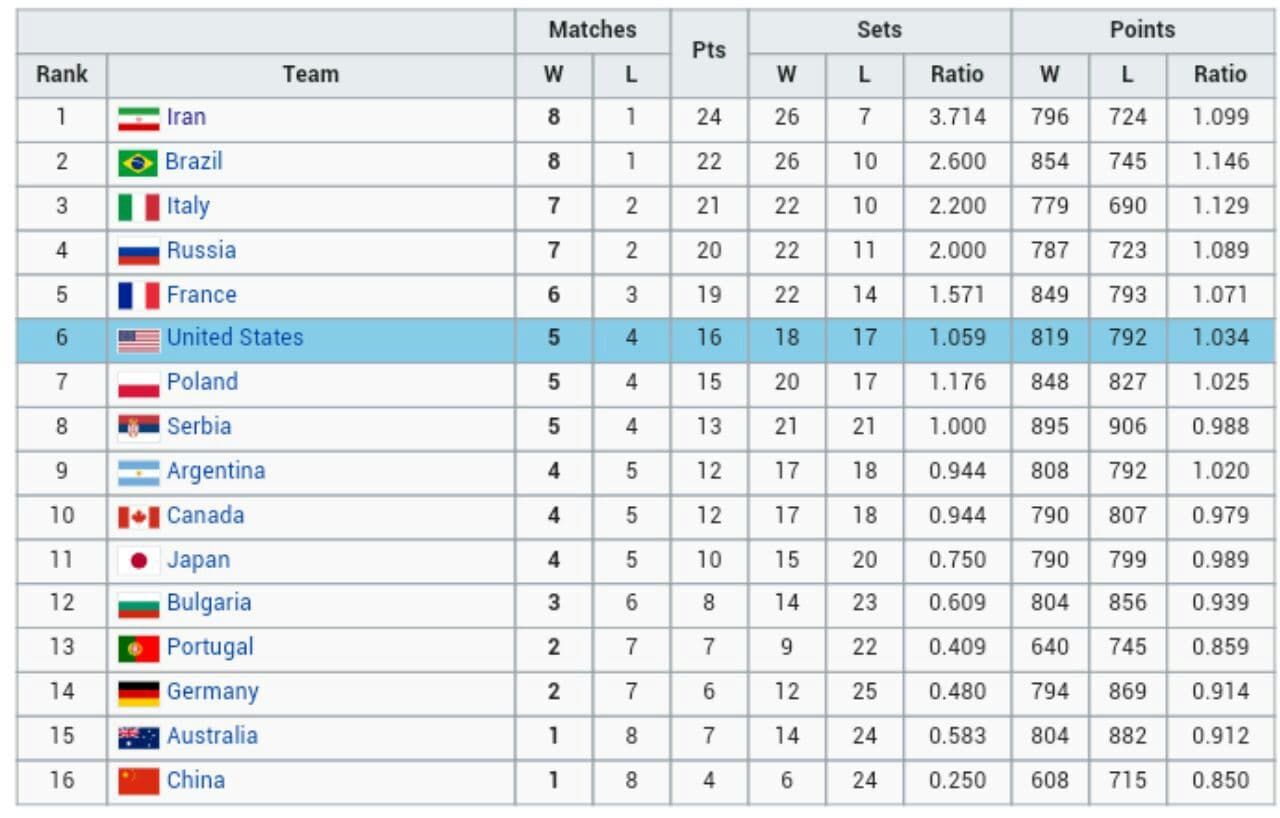
Task: Click the Iran flag icon
Action: click(x=138, y=119)
